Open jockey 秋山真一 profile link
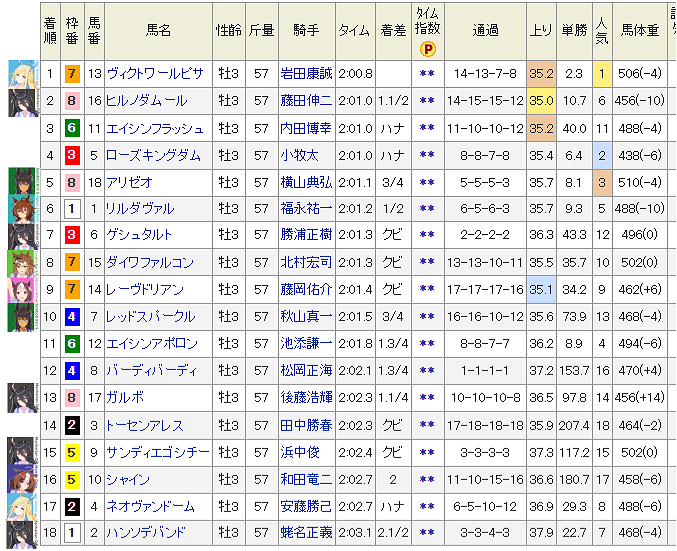The image size is (677, 551). [307, 317]
